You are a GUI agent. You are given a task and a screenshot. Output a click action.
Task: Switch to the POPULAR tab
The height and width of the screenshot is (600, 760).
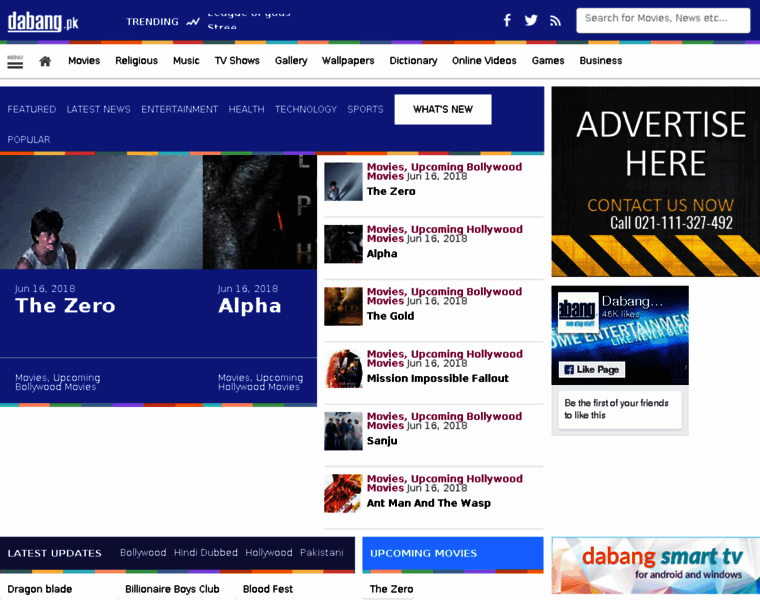29,140
